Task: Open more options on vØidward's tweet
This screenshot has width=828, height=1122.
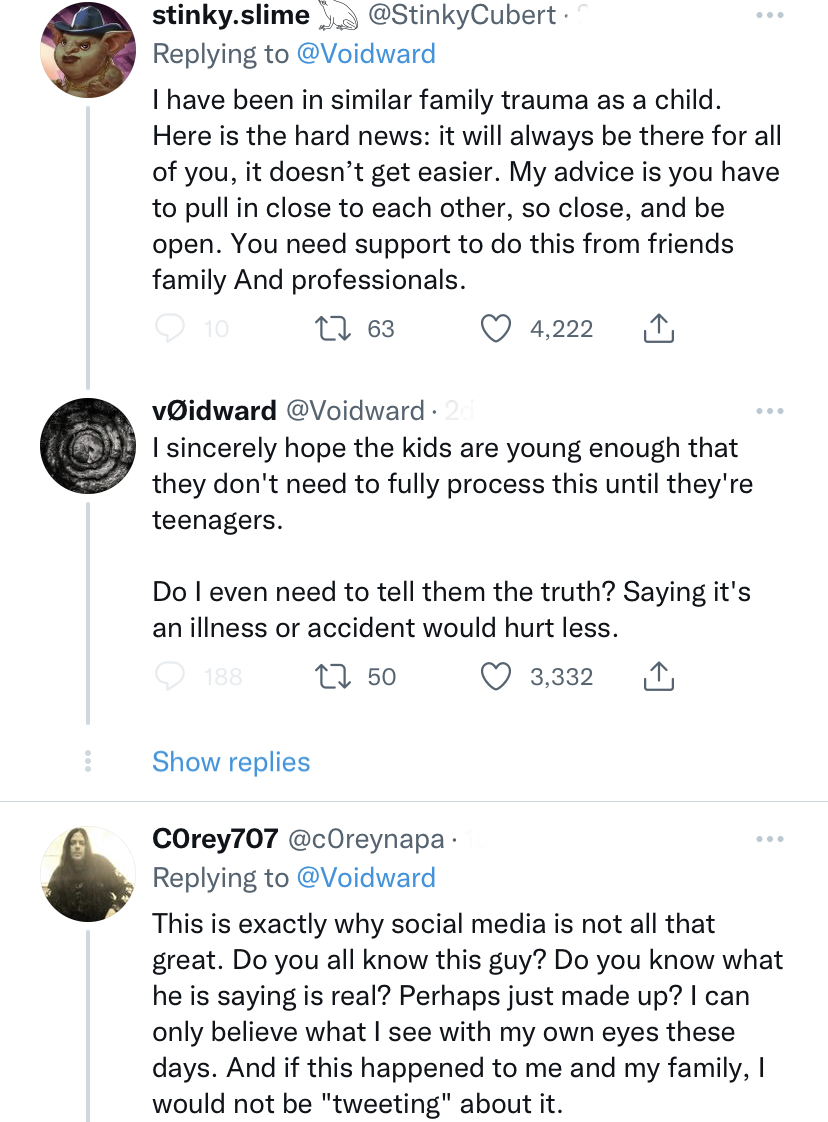Action: pyautogui.click(x=770, y=411)
